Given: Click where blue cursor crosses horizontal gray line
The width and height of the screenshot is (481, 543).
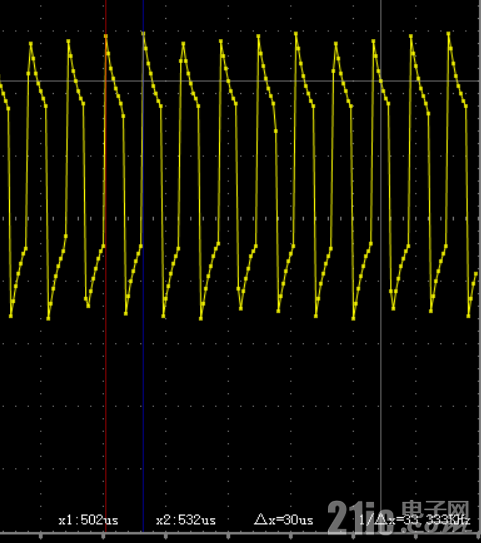Looking at the screenshot, I should tap(143, 81).
